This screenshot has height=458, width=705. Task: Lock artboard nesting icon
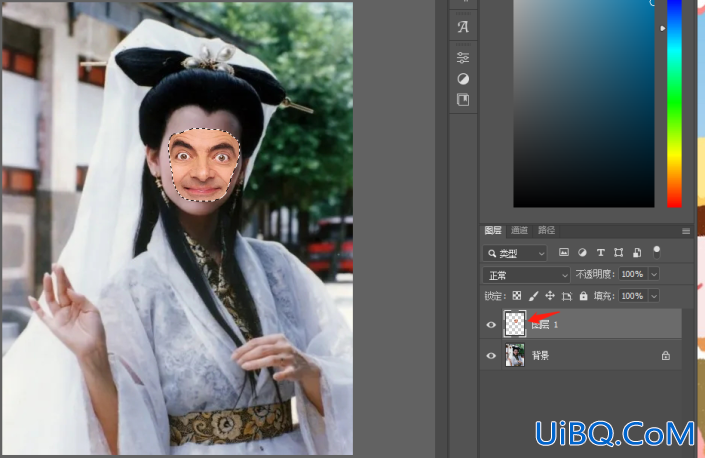point(567,296)
